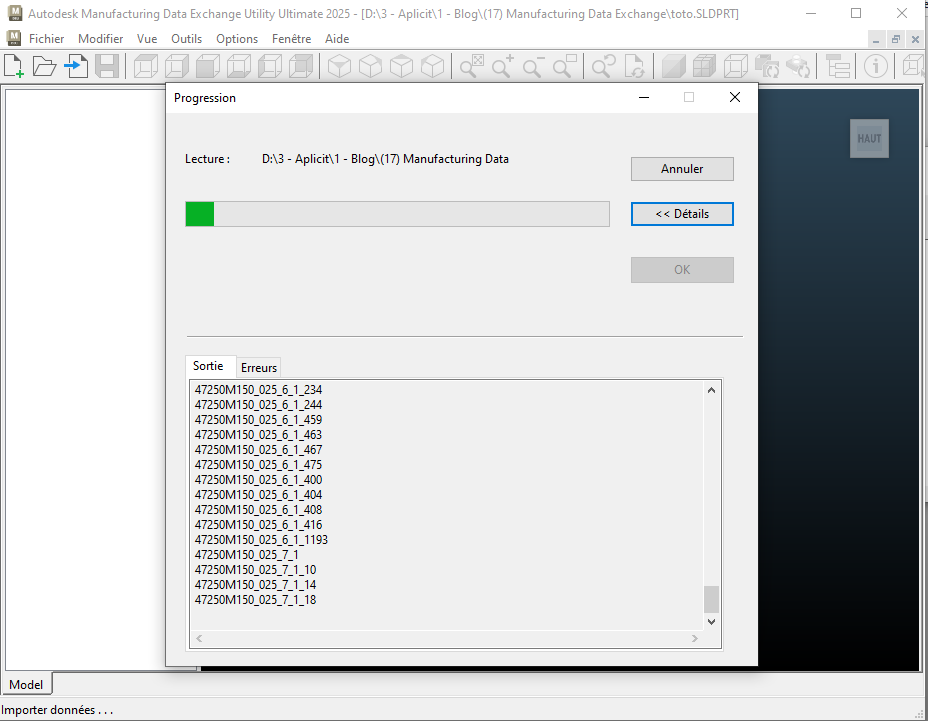
Task: Select the 47250M150_025_7_1 output line
Action: coord(246,555)
